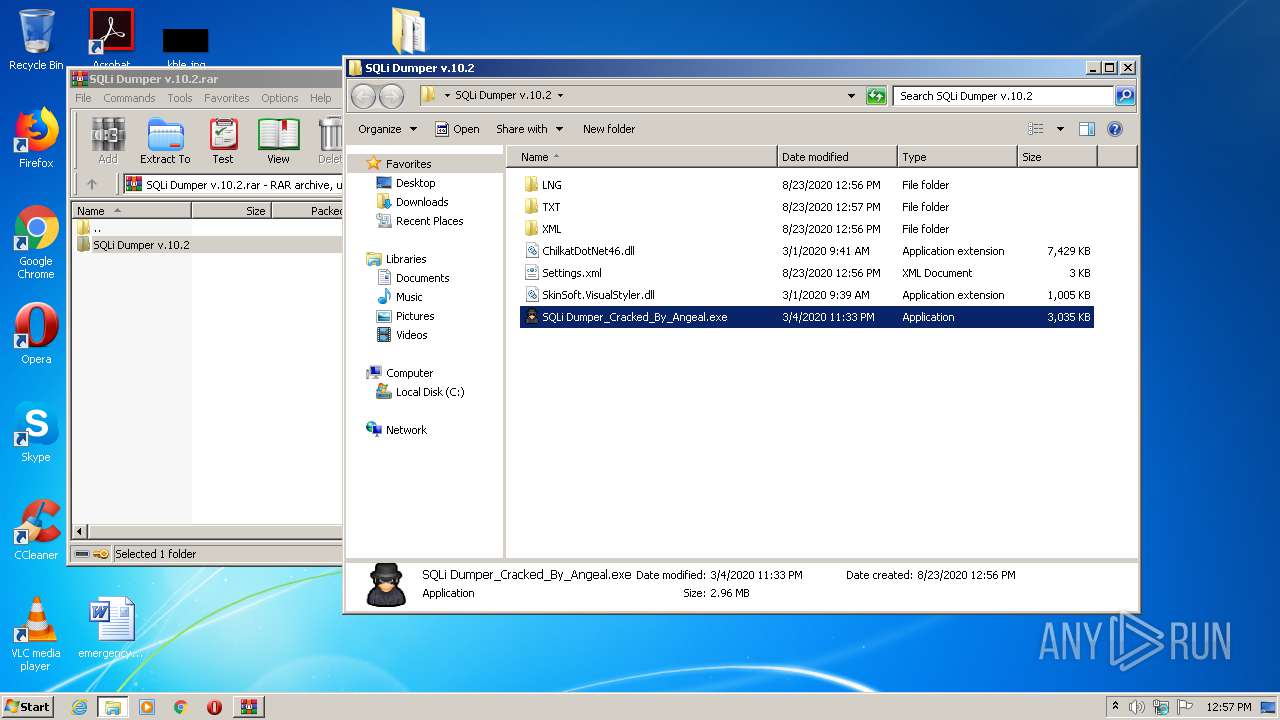Click WinRAR's up one level arrow
This screenshot has height=720, width=1280.
click(92, 184)
